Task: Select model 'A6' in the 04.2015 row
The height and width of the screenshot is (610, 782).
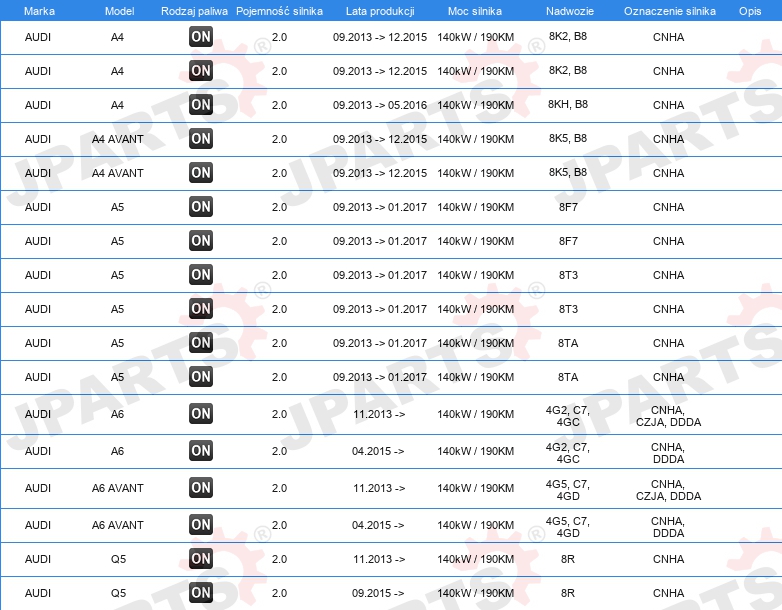Action: [x=117, y=451]
